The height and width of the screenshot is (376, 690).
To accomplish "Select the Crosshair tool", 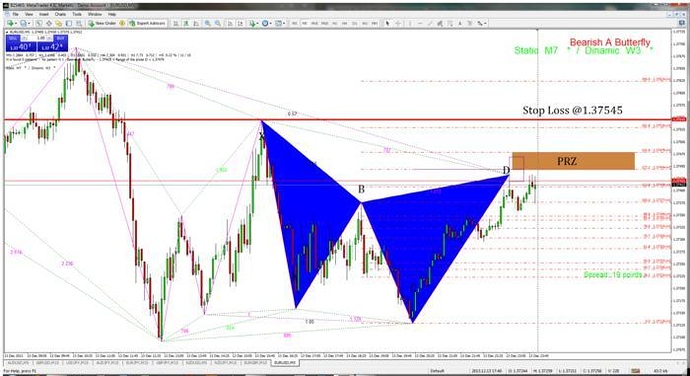I will coord(398,23).
